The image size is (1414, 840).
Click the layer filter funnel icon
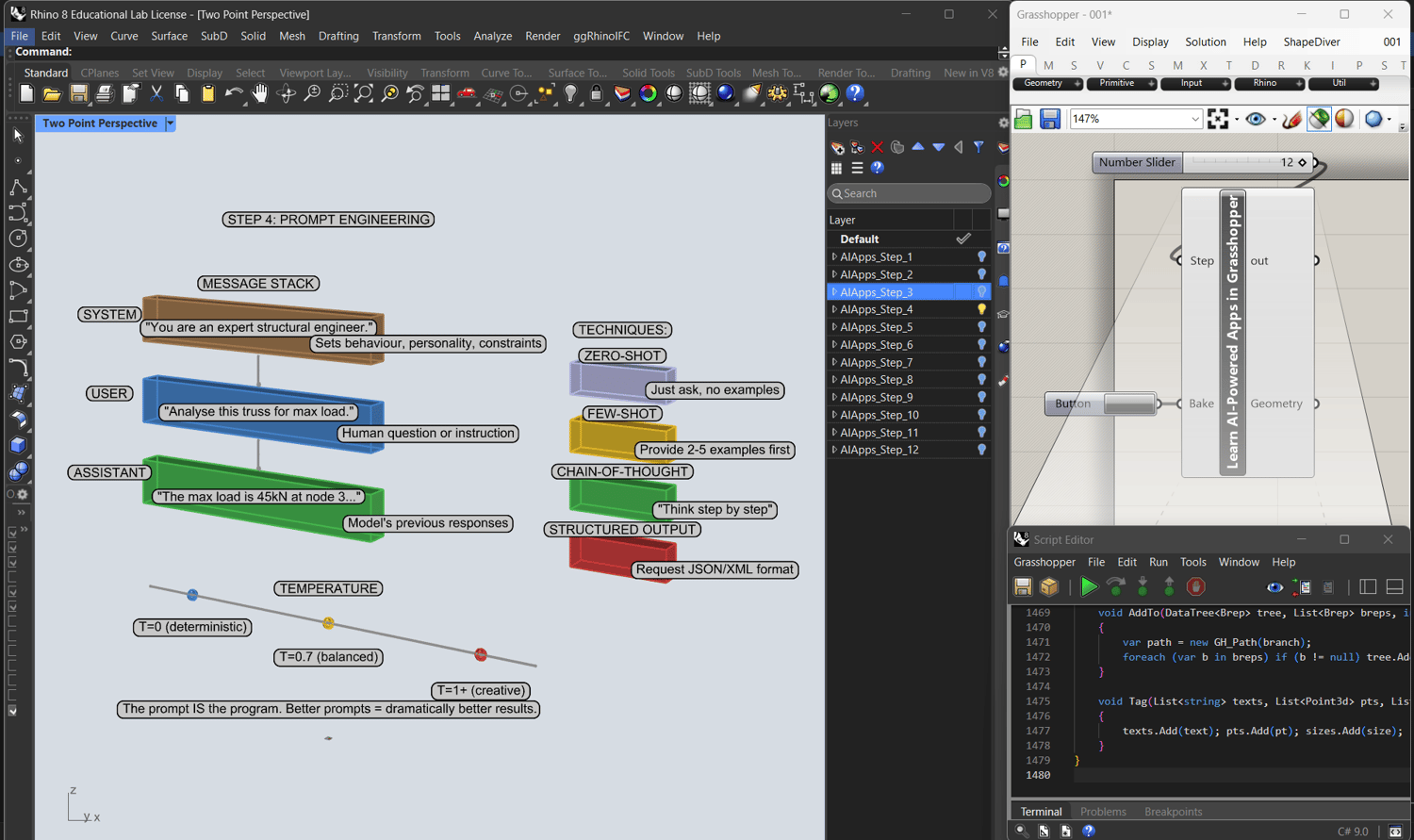click(x=978, y=147)
